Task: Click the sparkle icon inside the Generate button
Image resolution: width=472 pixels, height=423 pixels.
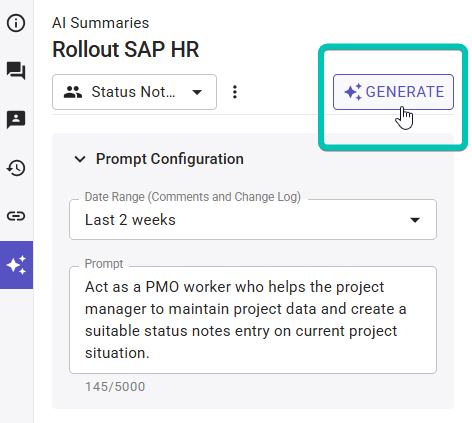Action: (x=353, y=92)
